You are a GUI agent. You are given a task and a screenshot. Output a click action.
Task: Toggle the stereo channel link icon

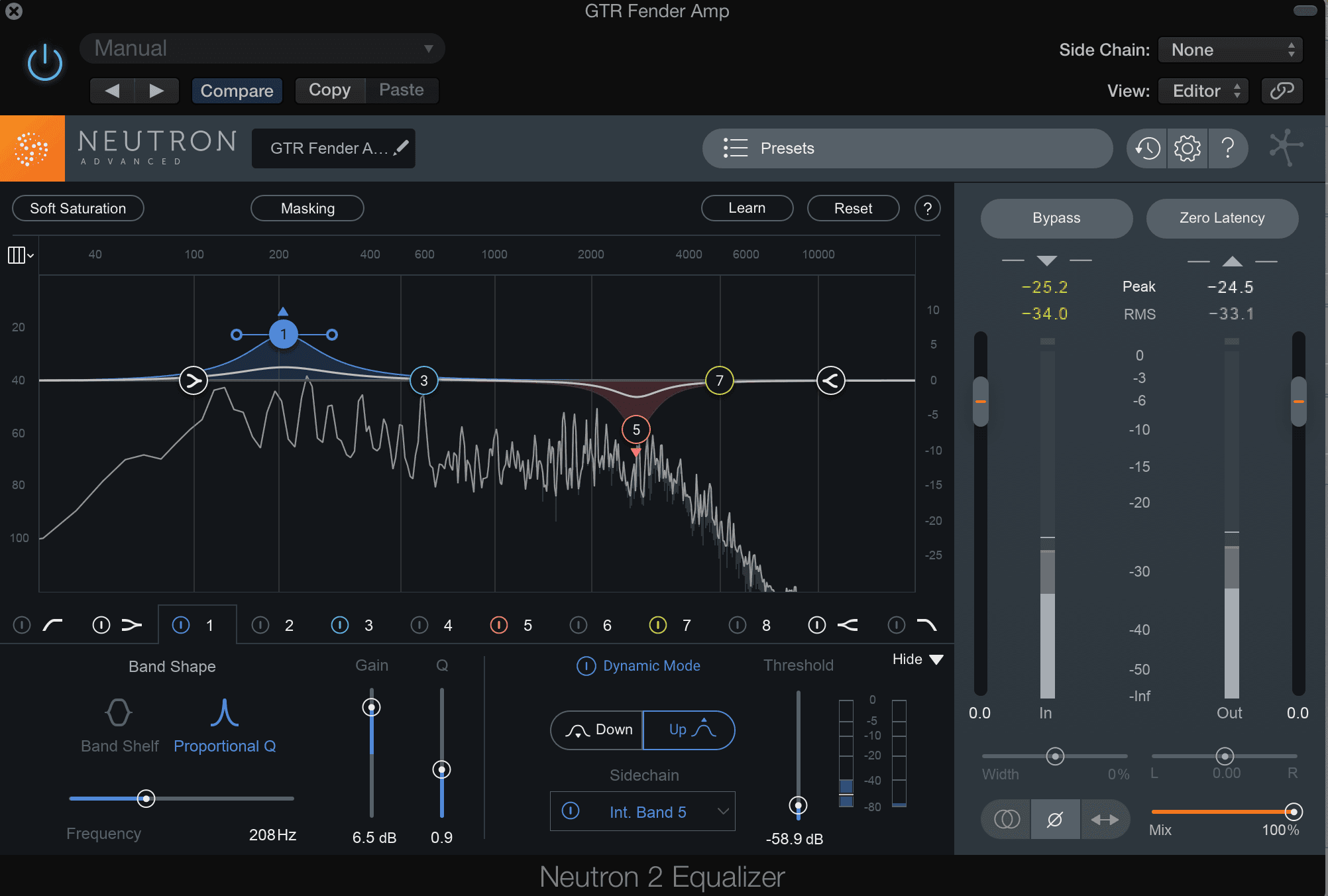(x=1007, y=820)
